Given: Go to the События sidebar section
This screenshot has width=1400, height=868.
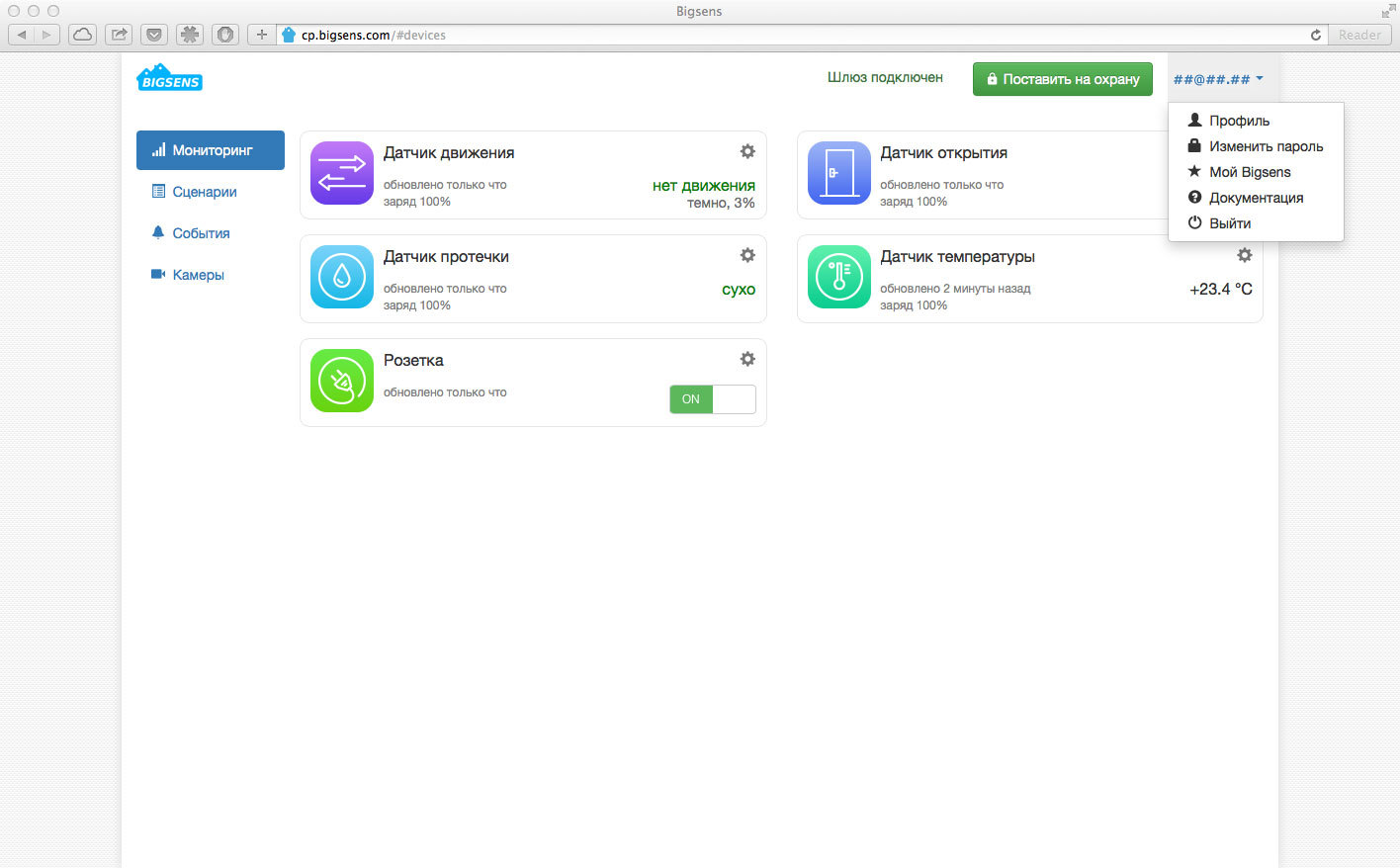Looking at the screenshot, I should pos(211,233).
